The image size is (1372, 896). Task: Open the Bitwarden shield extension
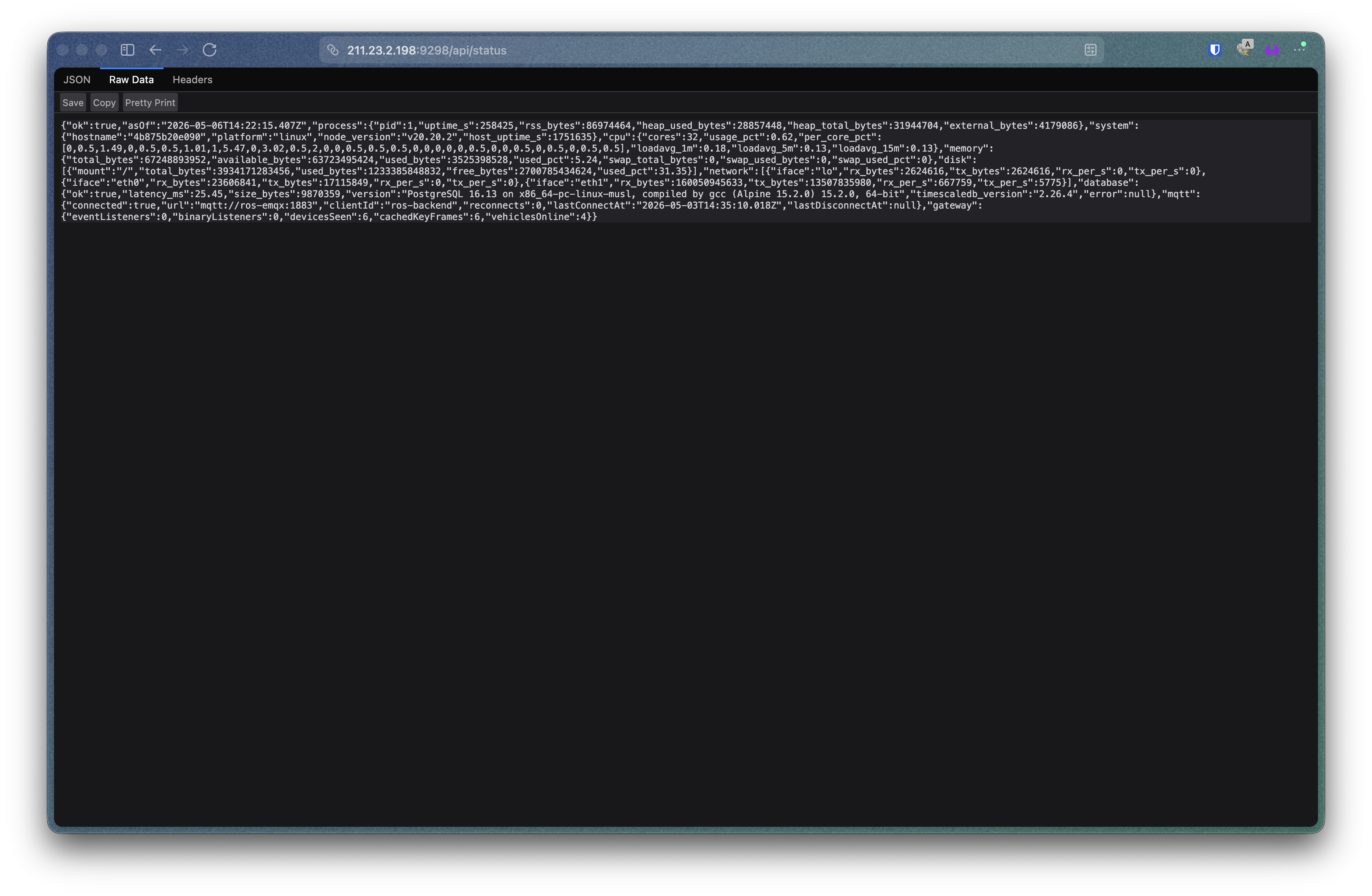click(x=1214, y=50)
